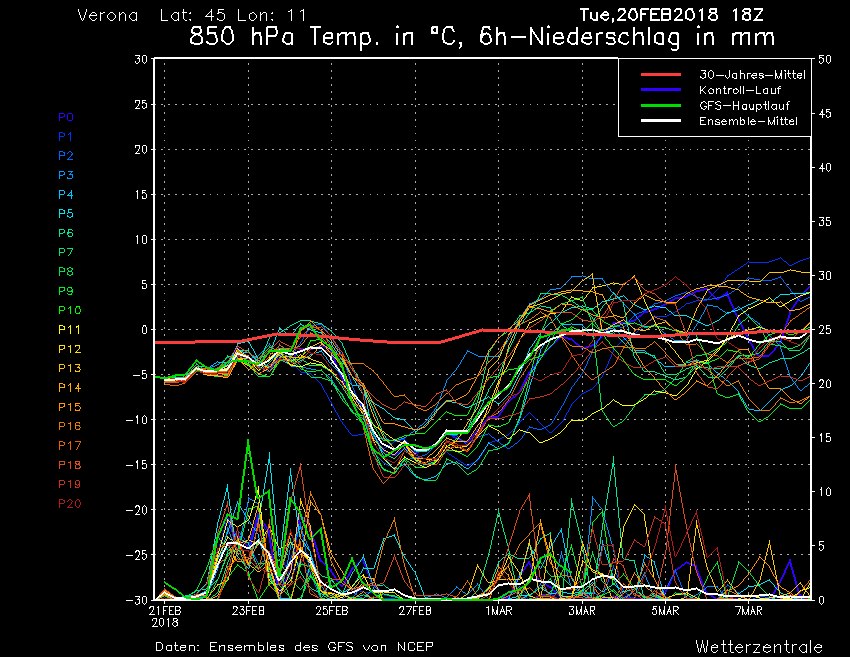Image resolution: width=850 pixels, height=657 pixels.
Task: Click the P17 orange ensemble label
Action: pyautogui.click(x=69, y=445)
